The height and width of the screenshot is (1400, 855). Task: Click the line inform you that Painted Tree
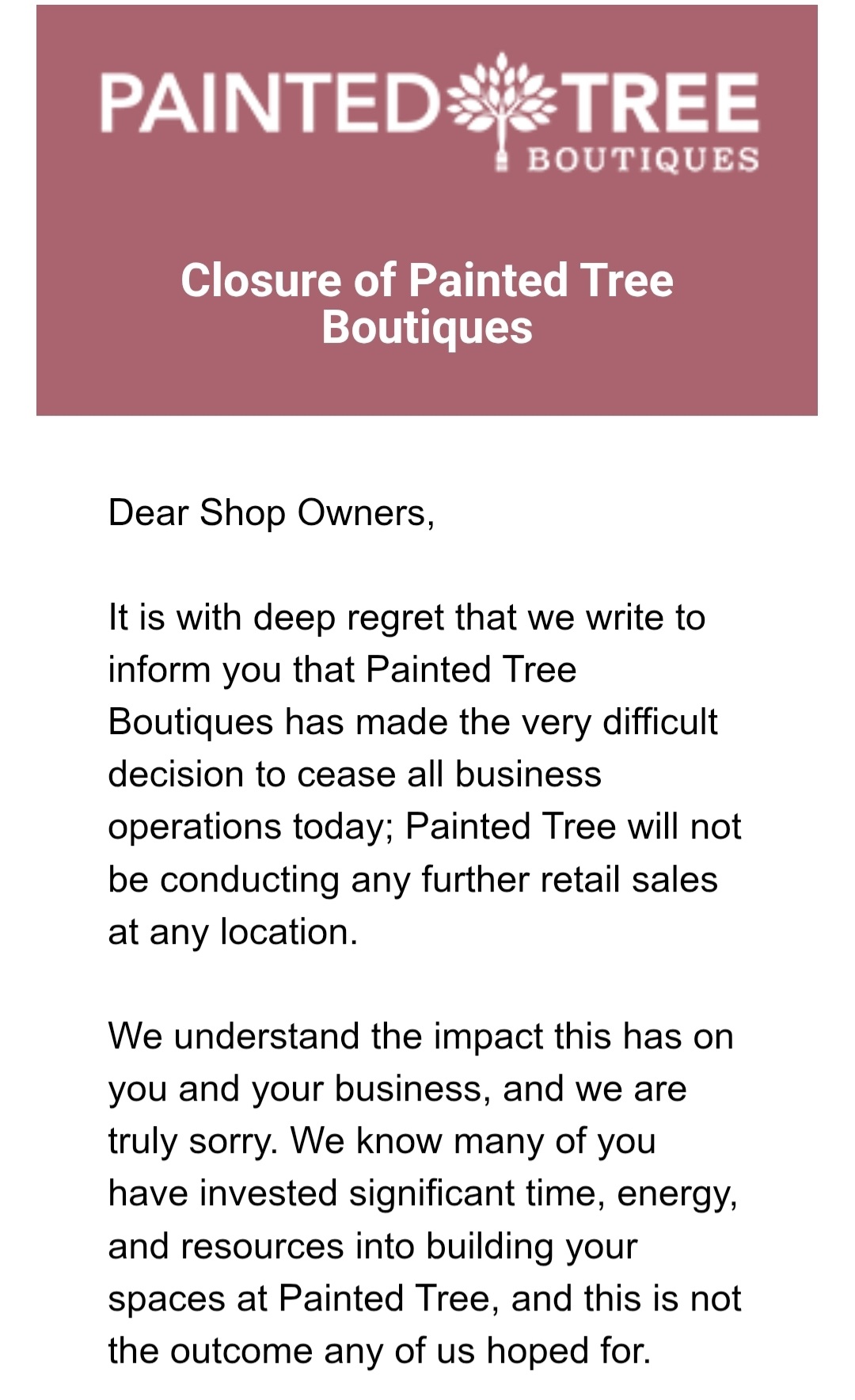(343, 670)
